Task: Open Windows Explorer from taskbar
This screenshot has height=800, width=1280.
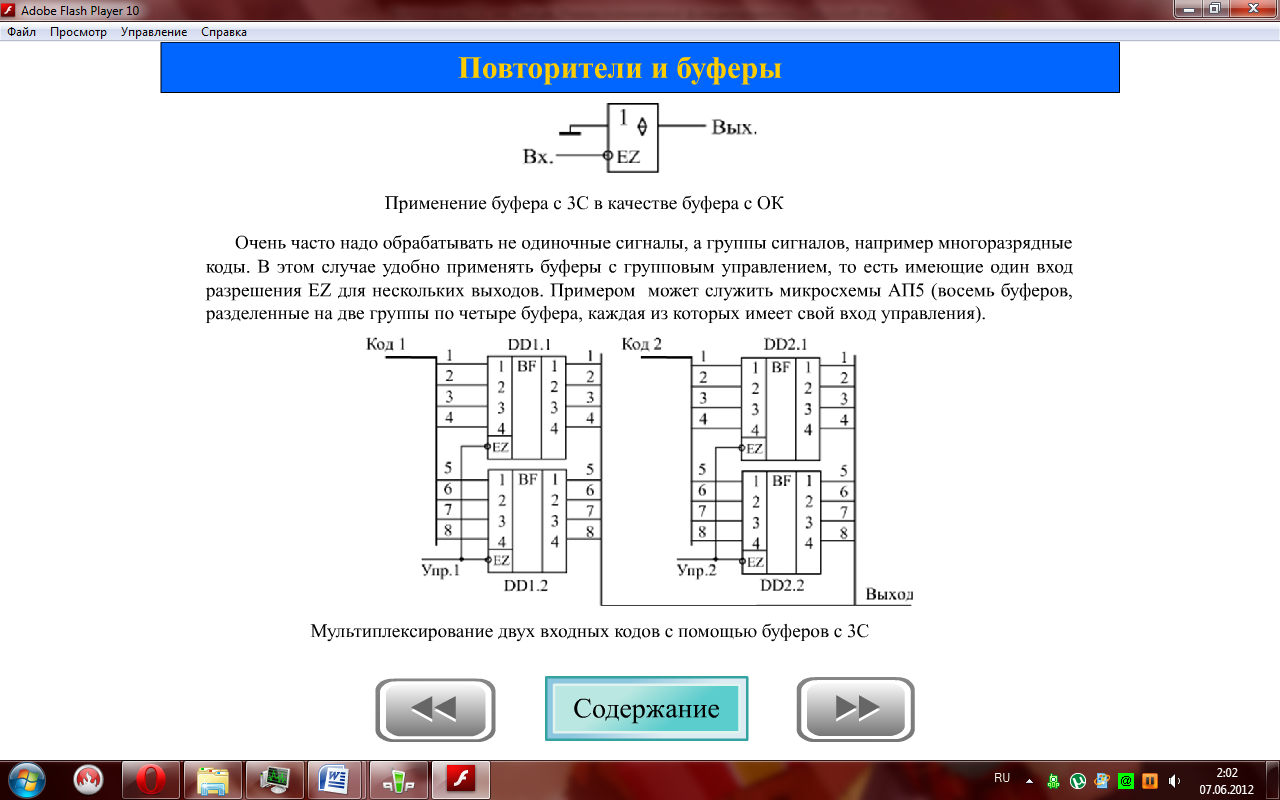Action: [213, 779]
